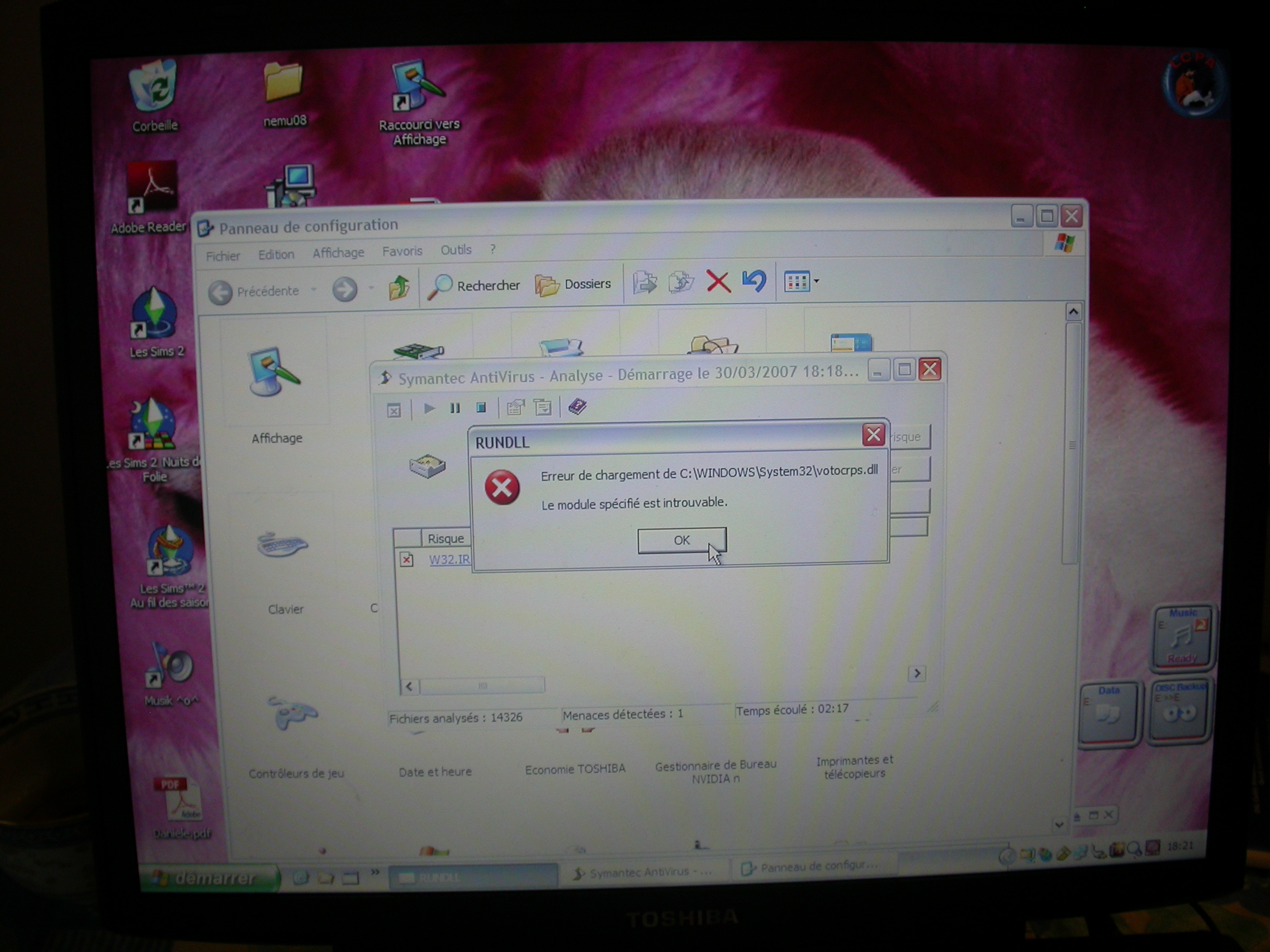Select Gestionnaire de Bureau NVIDIA item
Viewport: 1270px width, 952px height.
(715, 771)
